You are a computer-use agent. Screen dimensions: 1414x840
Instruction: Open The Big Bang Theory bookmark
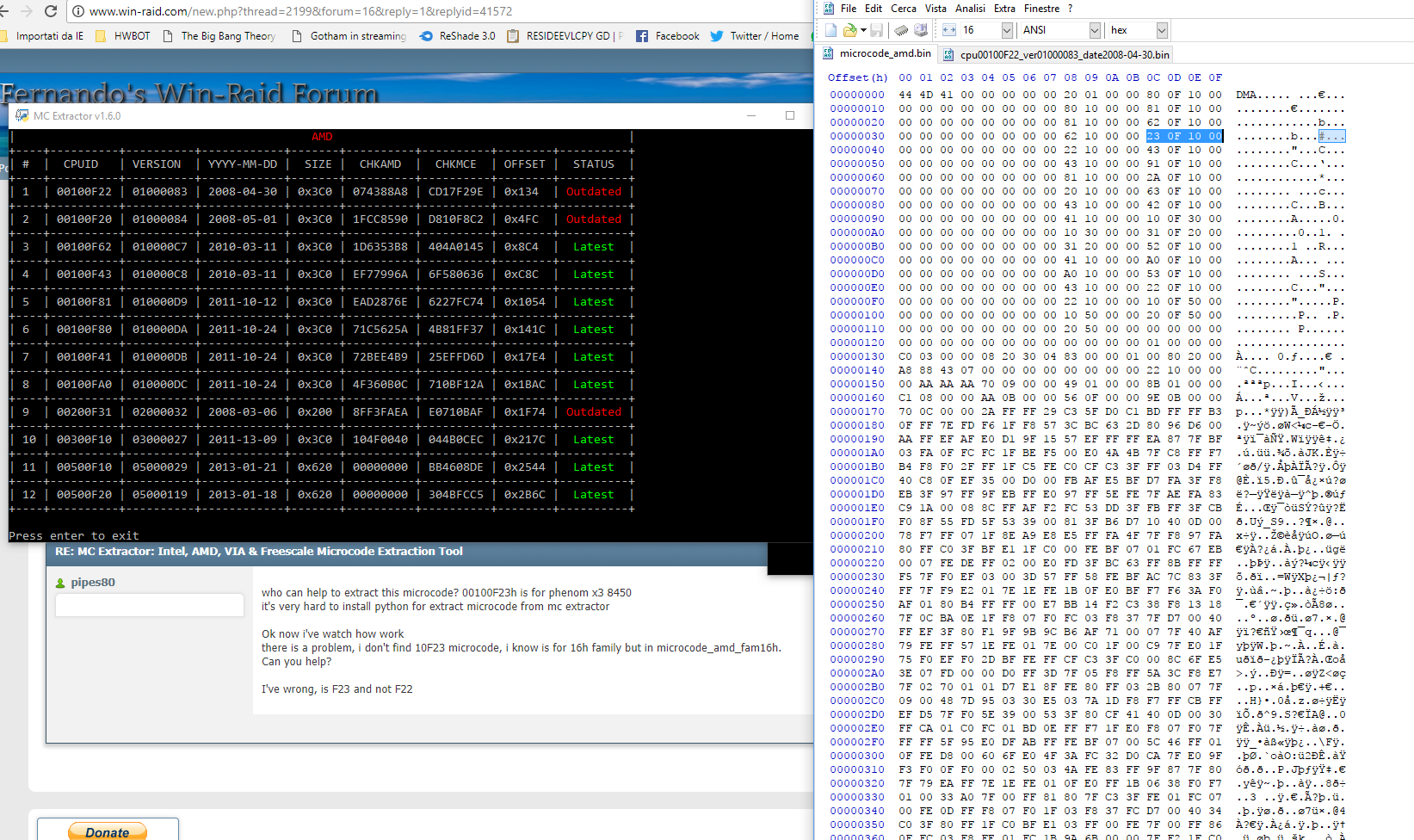pos(219,36)
